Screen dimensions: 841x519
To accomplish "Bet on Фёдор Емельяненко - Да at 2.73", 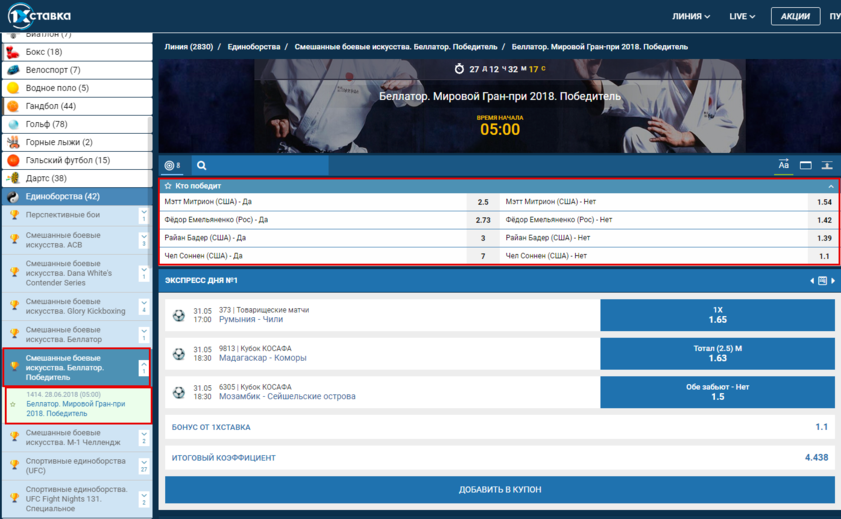I will coord(483,220).
